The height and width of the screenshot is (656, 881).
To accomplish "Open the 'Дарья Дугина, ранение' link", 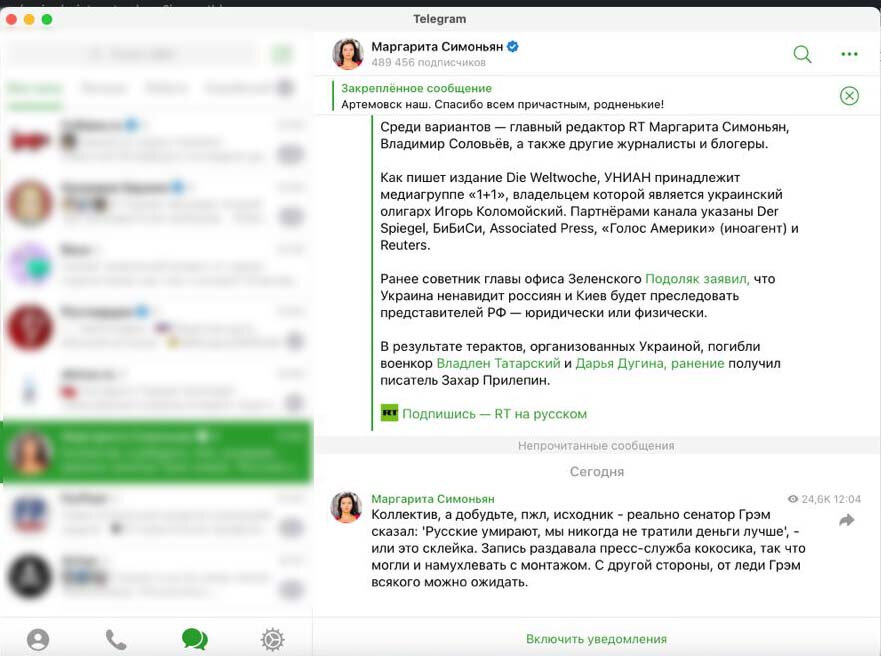I will click(x=650, y=363).
